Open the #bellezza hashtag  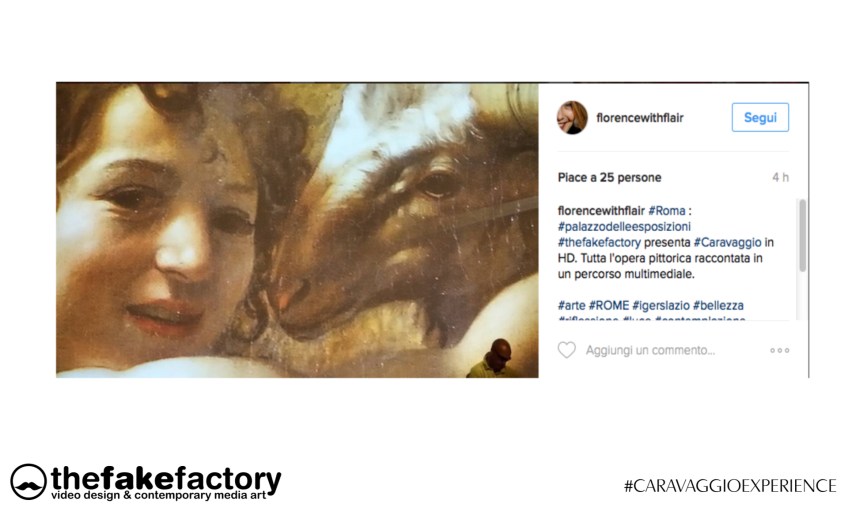(x=718, y=305)
